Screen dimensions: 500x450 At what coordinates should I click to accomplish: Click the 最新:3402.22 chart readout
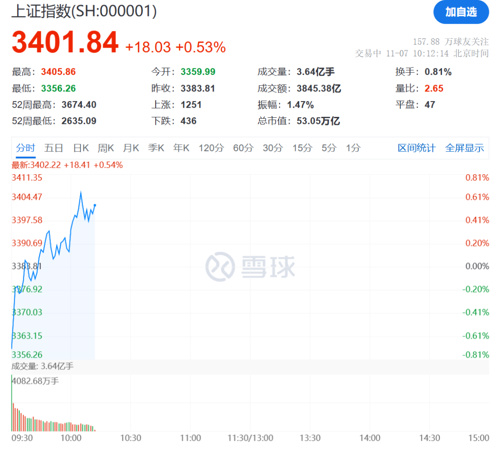tap(67, 165)
